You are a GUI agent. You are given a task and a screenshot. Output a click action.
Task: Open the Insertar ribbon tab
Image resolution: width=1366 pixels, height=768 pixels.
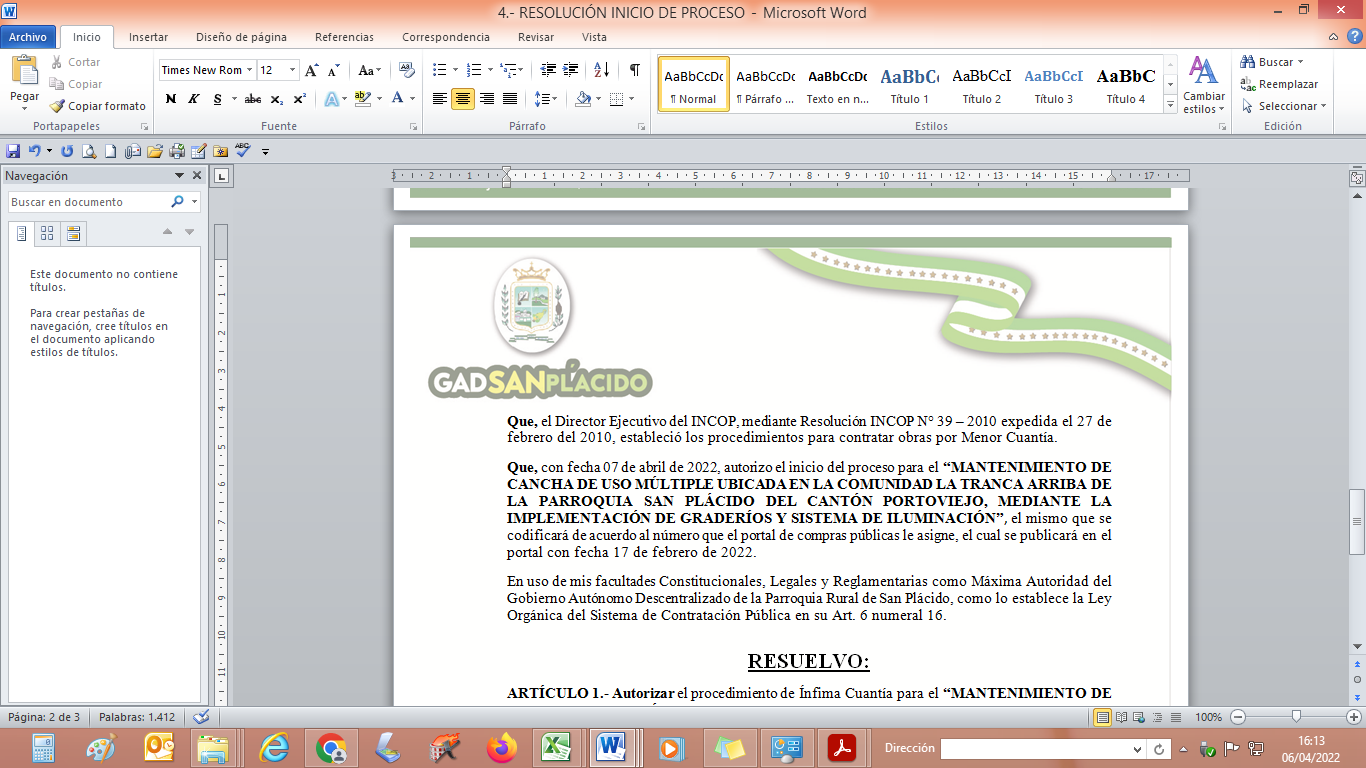[x=148, y=37]
